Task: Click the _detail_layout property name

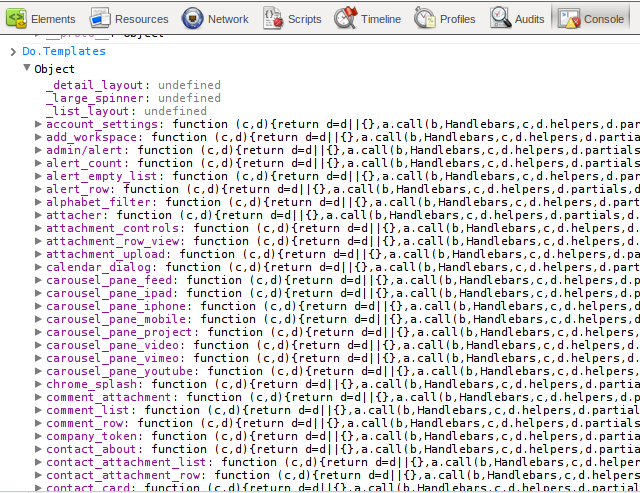Action: (x=94, y=85)
